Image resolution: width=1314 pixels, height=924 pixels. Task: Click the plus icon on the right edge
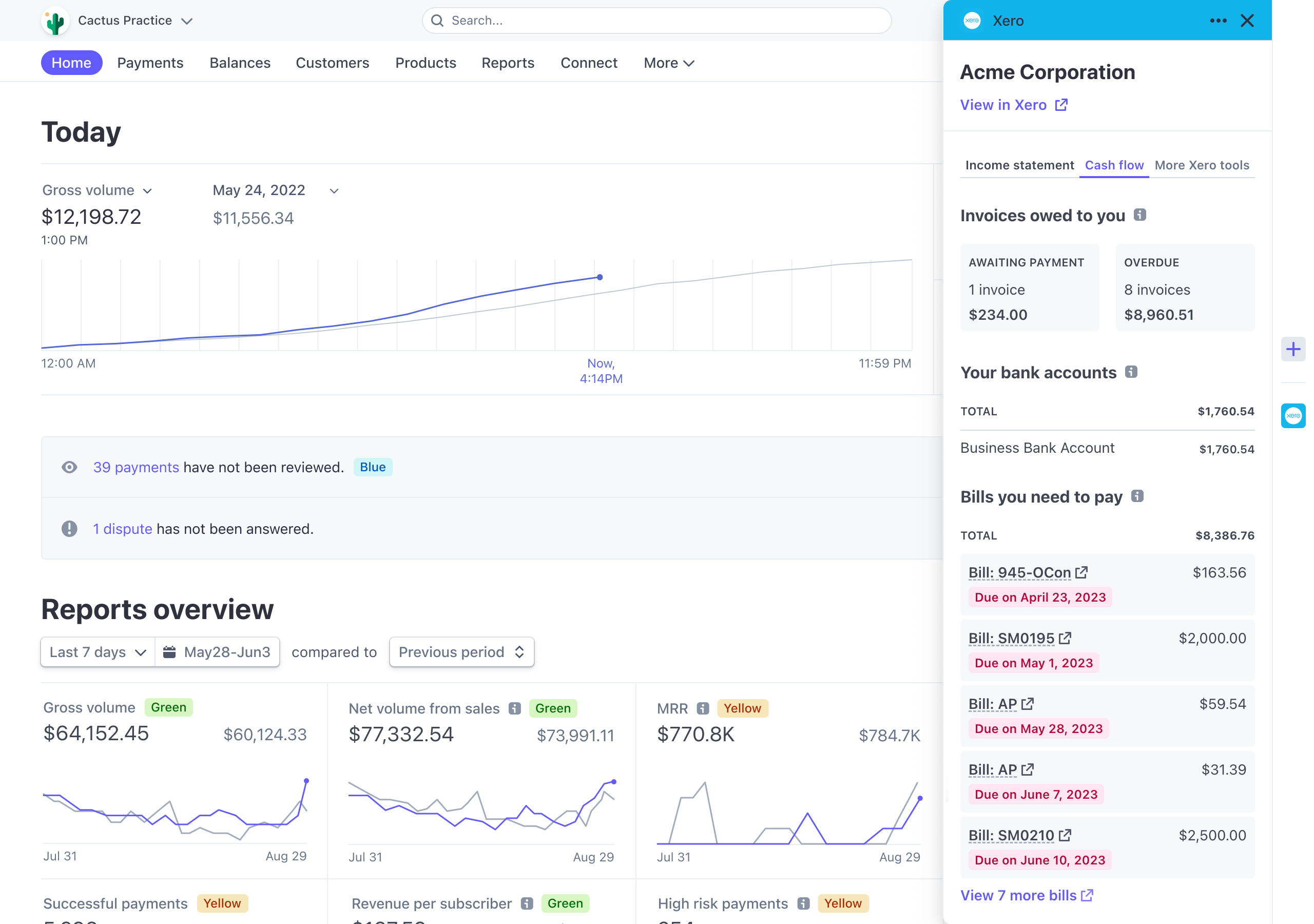tap(1293, 349)
